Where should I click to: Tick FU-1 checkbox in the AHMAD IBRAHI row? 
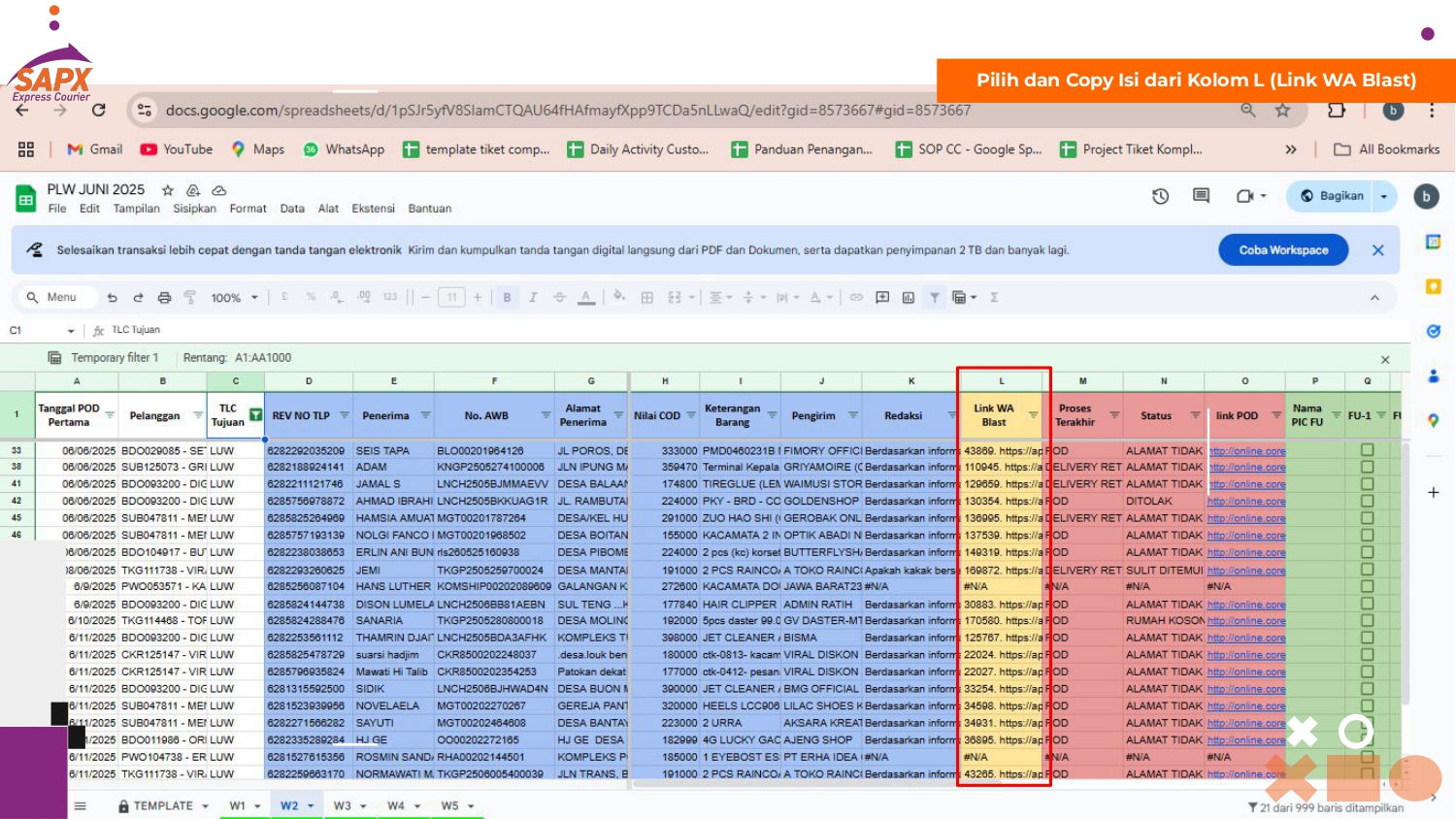click(1367, 501)
